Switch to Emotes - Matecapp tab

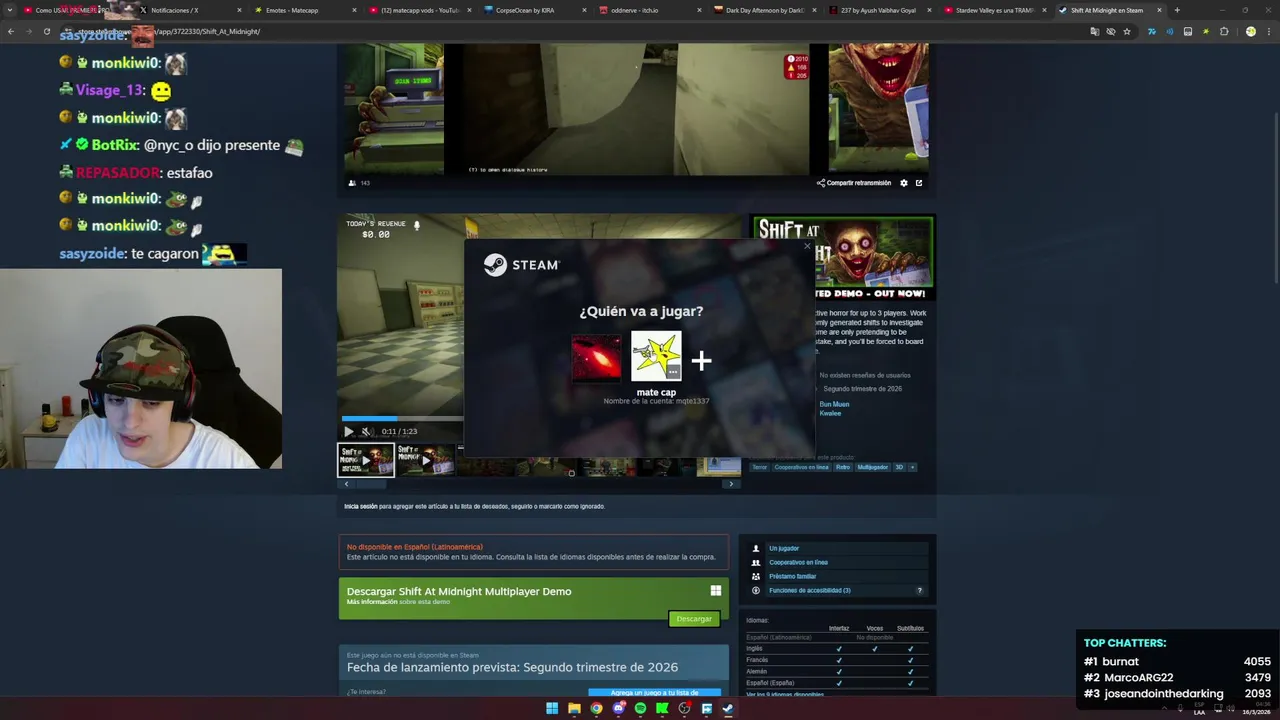305,10
